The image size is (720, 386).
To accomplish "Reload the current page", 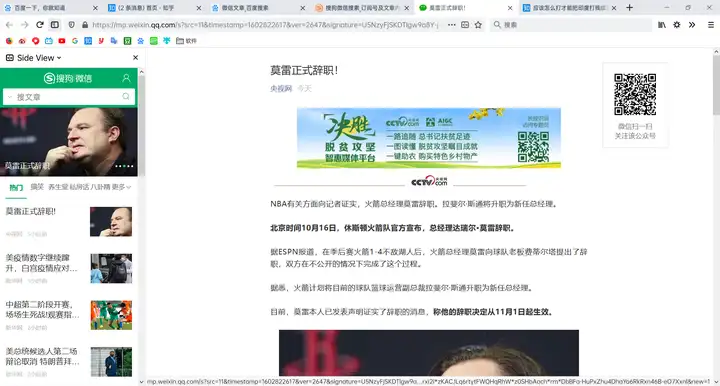I will tap(40, 25).
